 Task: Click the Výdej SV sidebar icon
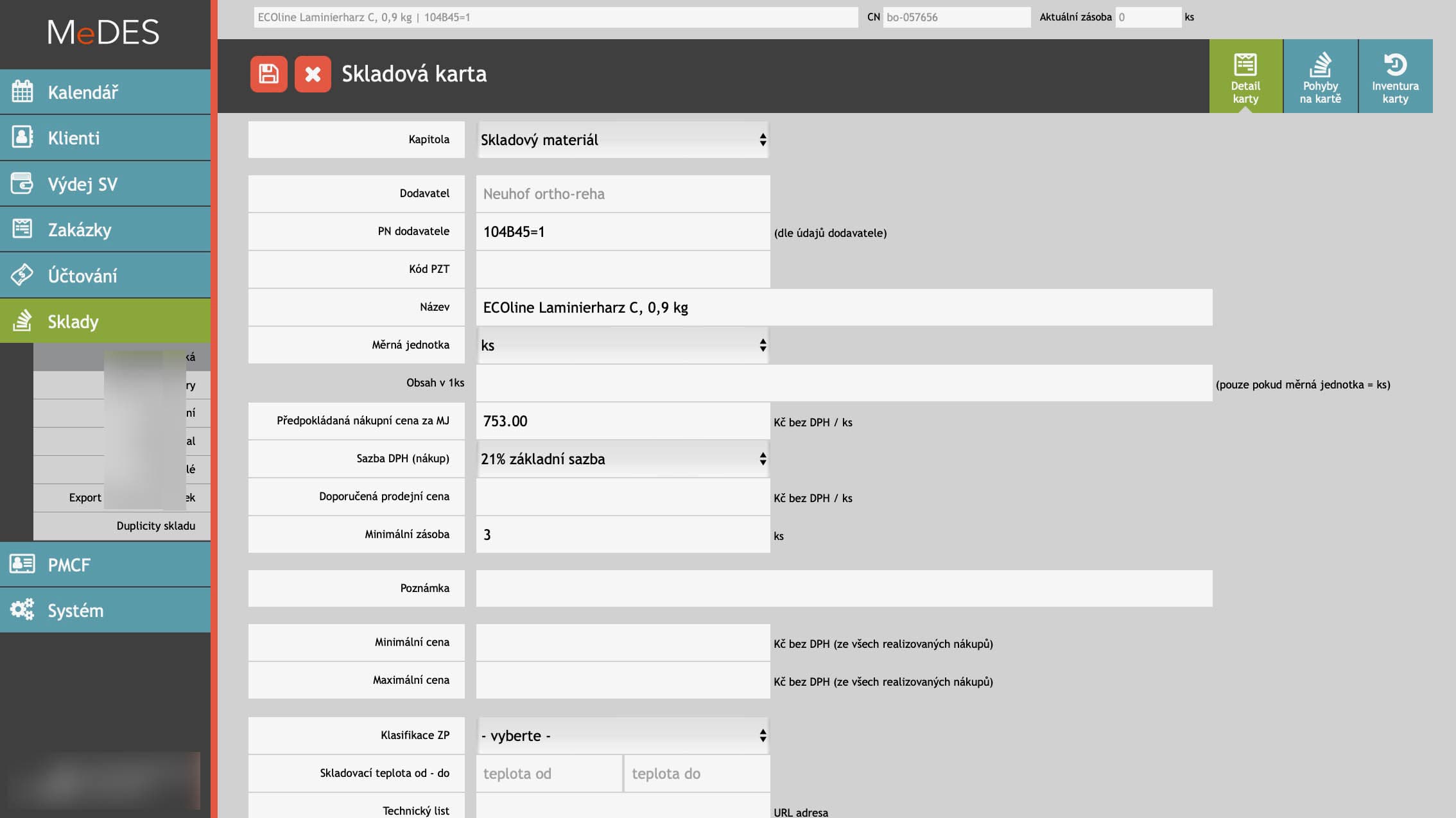[x=22, y=184]
